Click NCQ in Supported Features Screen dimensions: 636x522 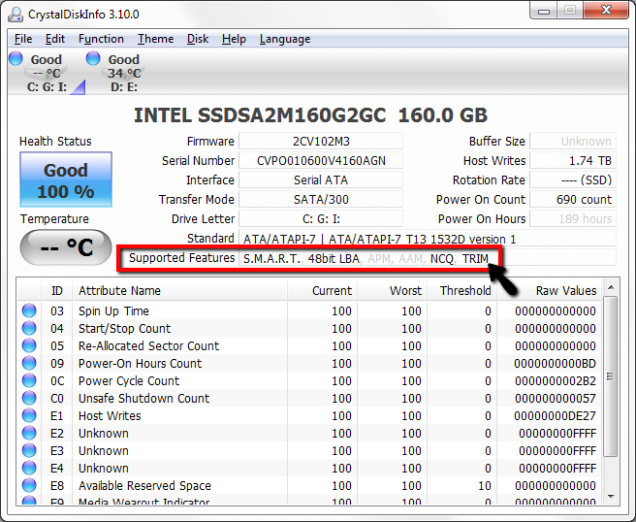[442, 258]
